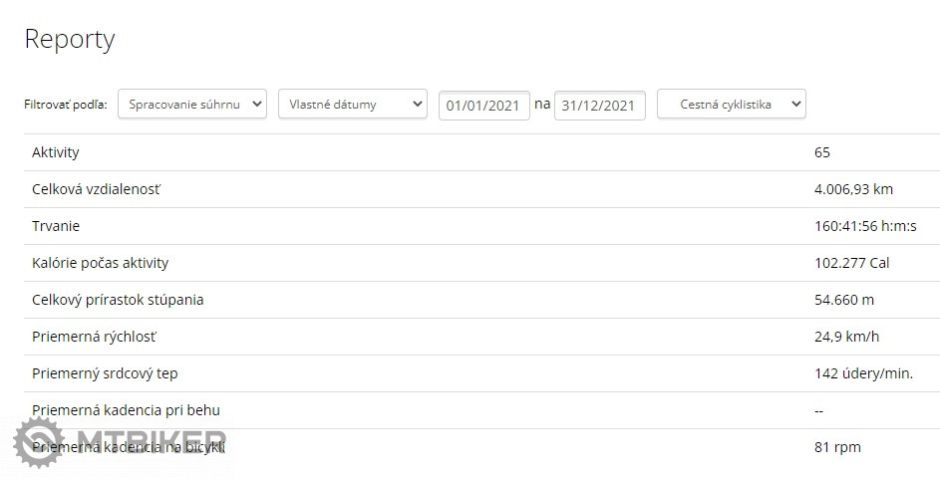Open the Spracovanie súhrnu dropdown
This screenshot has height=479, width=940.
click(x=192, y=104)
